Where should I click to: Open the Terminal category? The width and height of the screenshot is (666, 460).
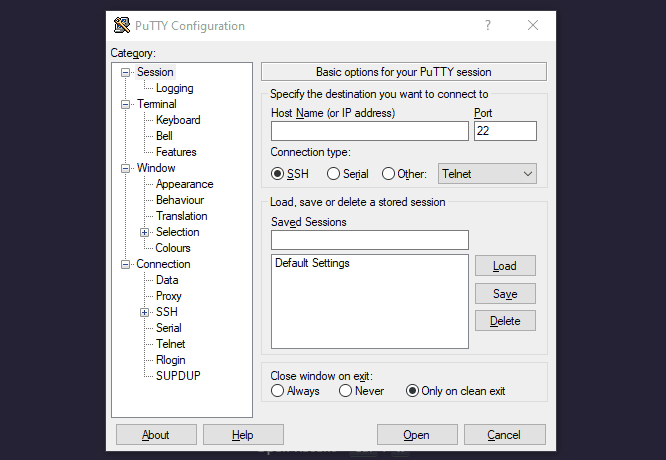coord(156,104)
